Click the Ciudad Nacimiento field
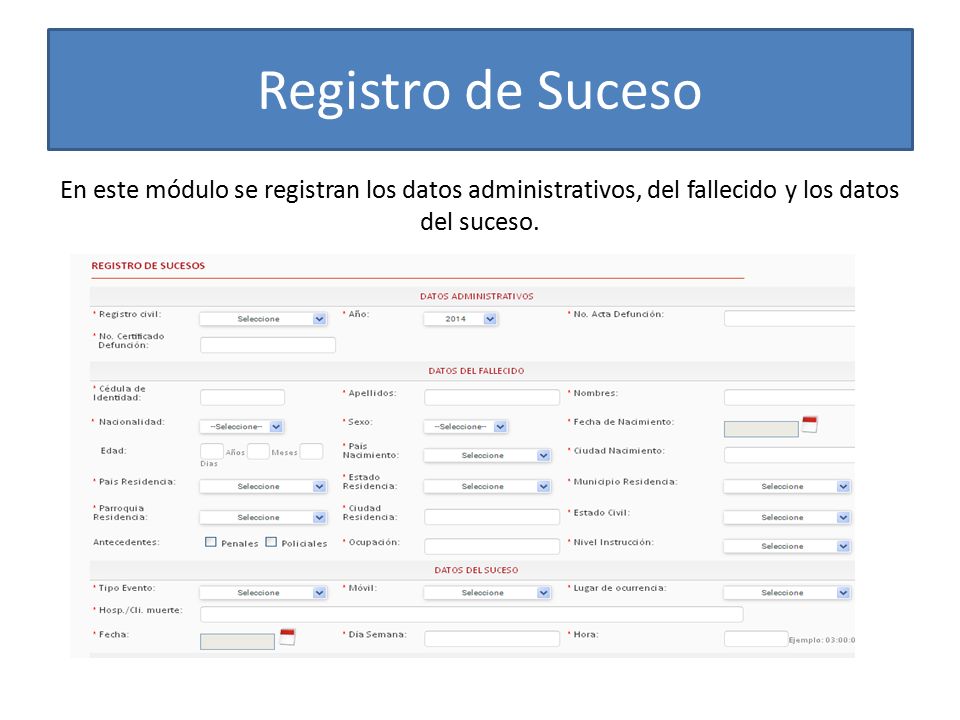Image resolution: width=960 pixels, height=720 pixels. (x=789, y=455)
